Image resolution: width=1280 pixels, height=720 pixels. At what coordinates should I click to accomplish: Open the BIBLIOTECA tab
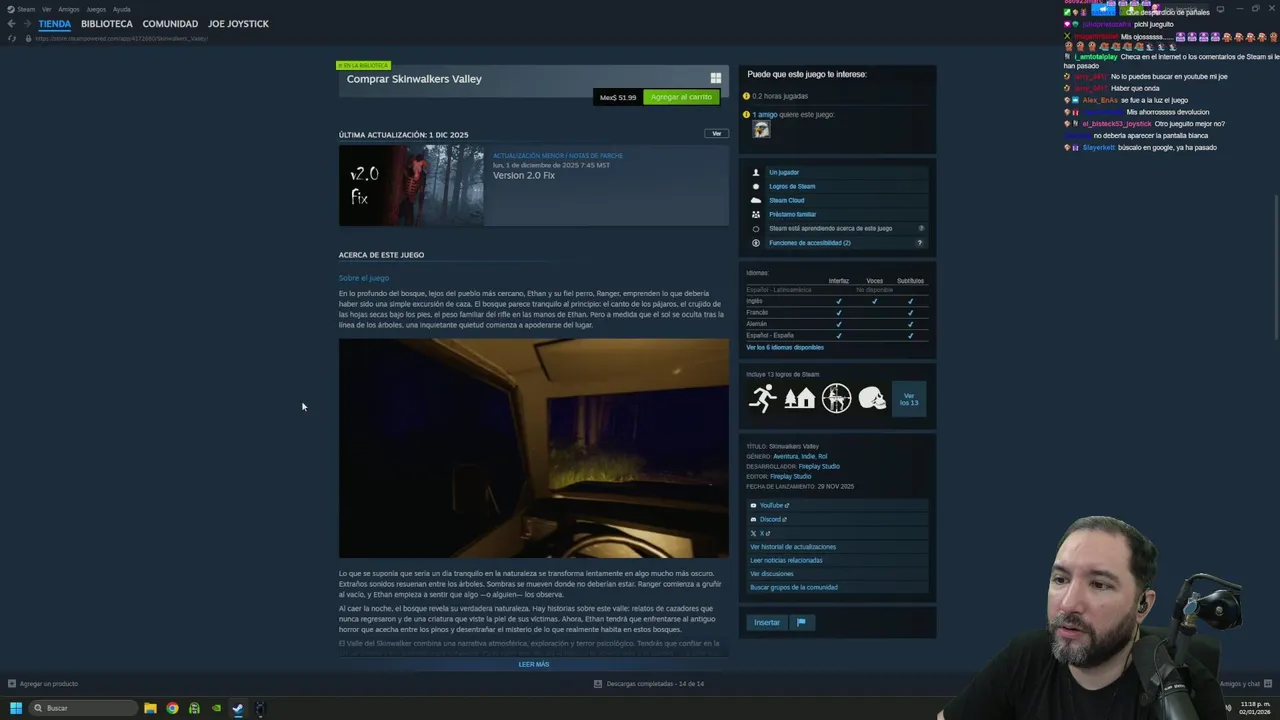pos(107,24)
